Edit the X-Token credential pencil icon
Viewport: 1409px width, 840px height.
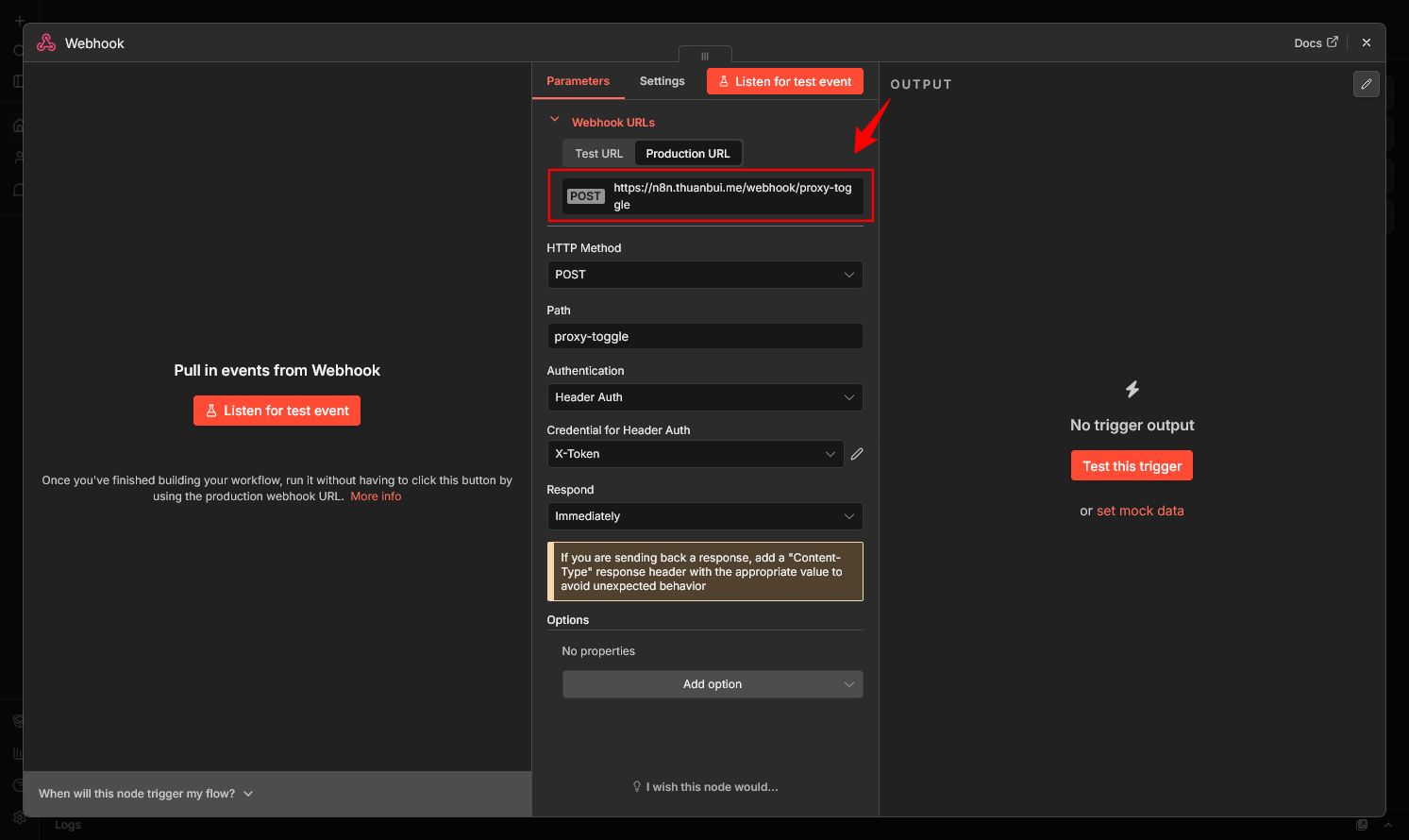point(857,454)
